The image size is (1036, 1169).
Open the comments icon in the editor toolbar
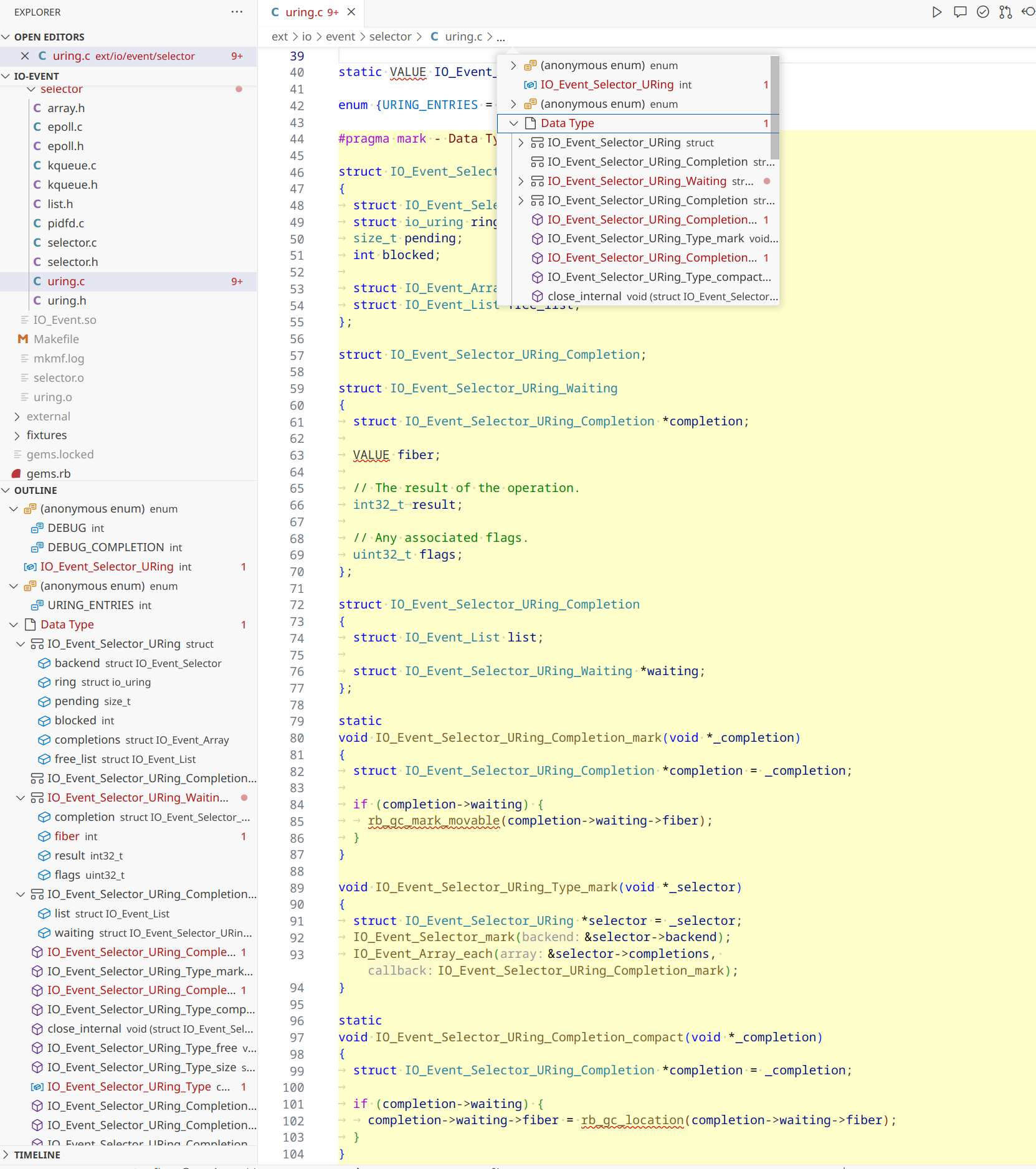click(x=960, y=11)
